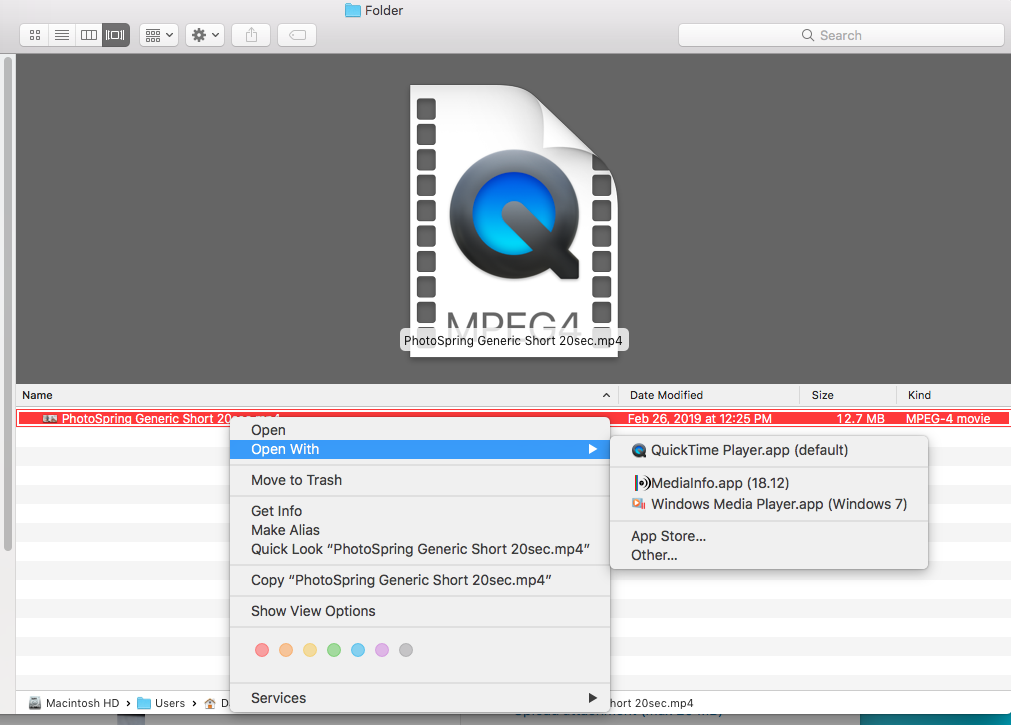Switch to list view
1011x725 pixels.
62,35
